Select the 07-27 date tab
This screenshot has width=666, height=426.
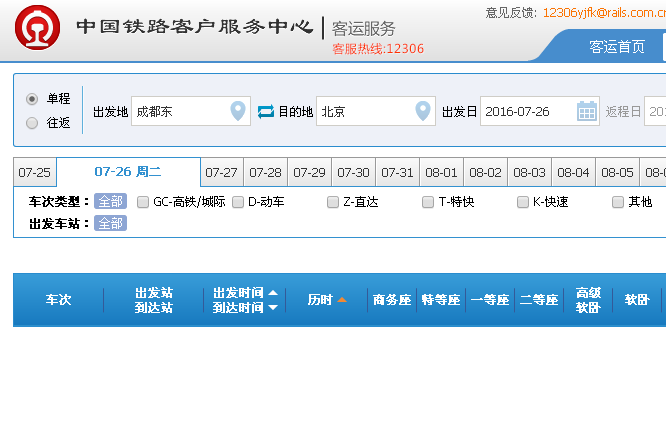click(222, 172)
